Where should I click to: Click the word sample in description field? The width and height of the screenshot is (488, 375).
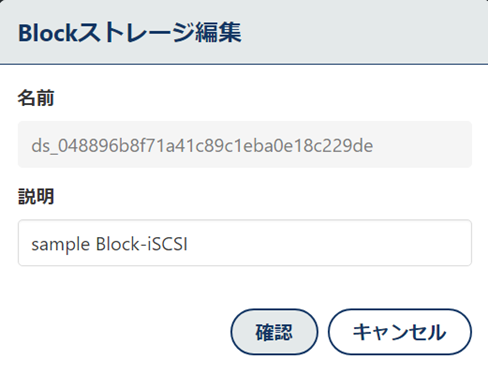61,245
